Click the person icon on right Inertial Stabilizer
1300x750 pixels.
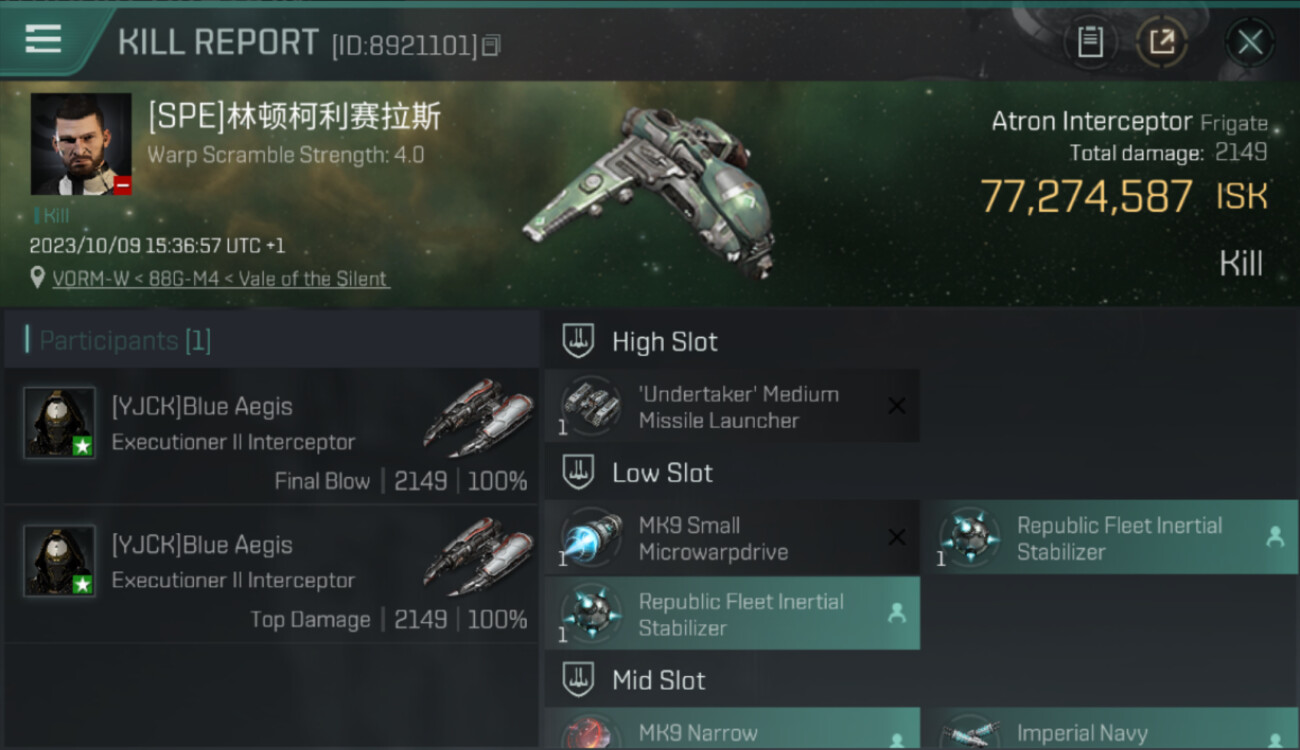click(x=1275, y=538)
